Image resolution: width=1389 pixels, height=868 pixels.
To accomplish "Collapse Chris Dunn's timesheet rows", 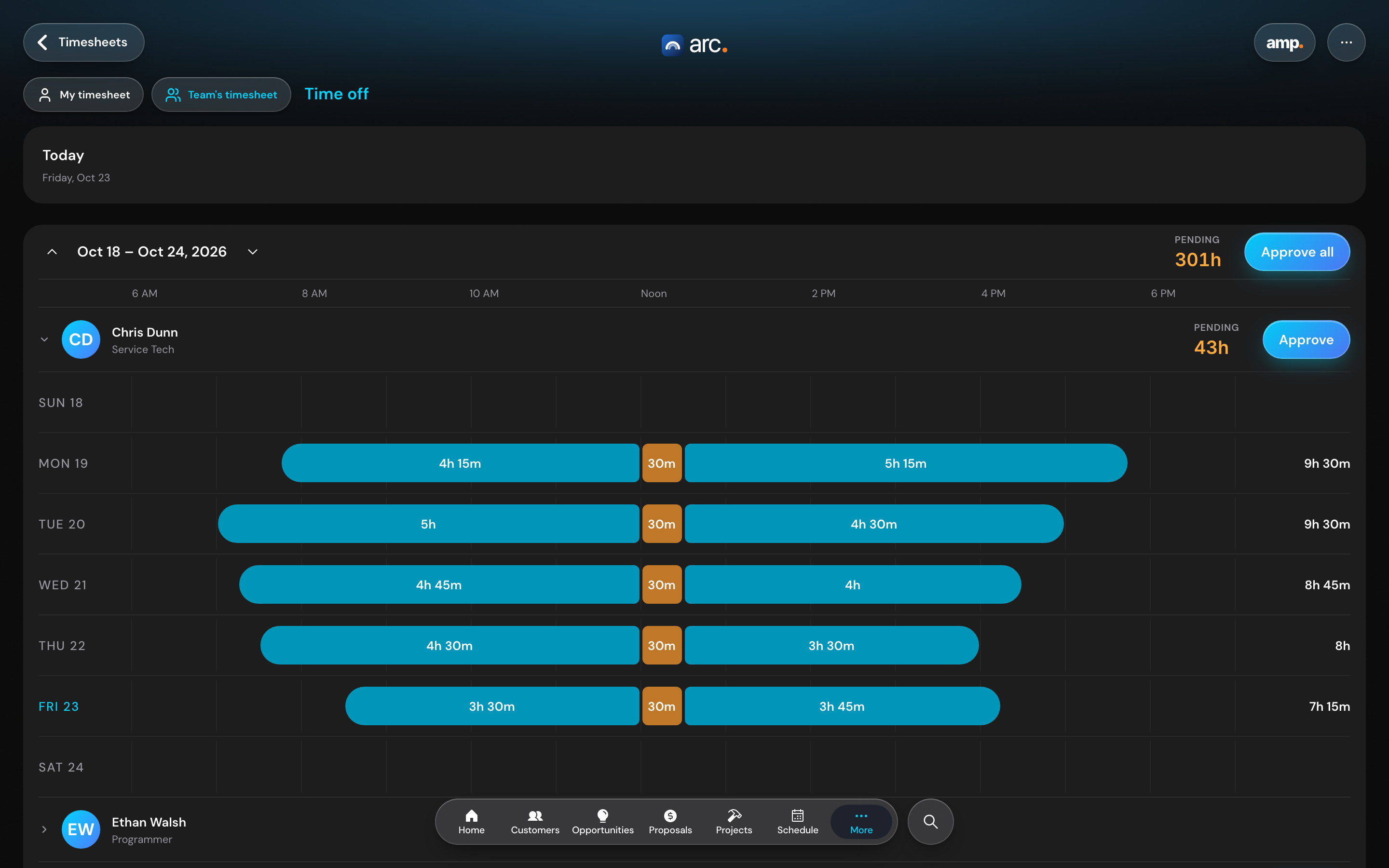I will click(x=44, y=340).
